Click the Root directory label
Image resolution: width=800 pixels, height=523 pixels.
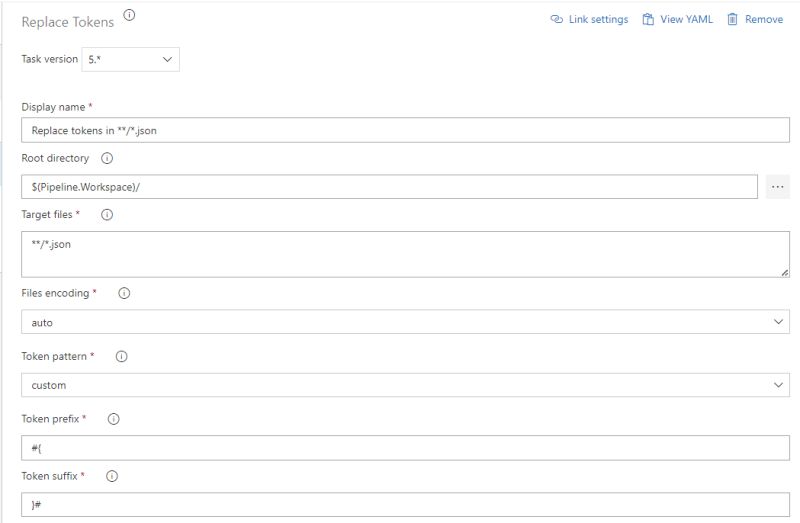55,158
